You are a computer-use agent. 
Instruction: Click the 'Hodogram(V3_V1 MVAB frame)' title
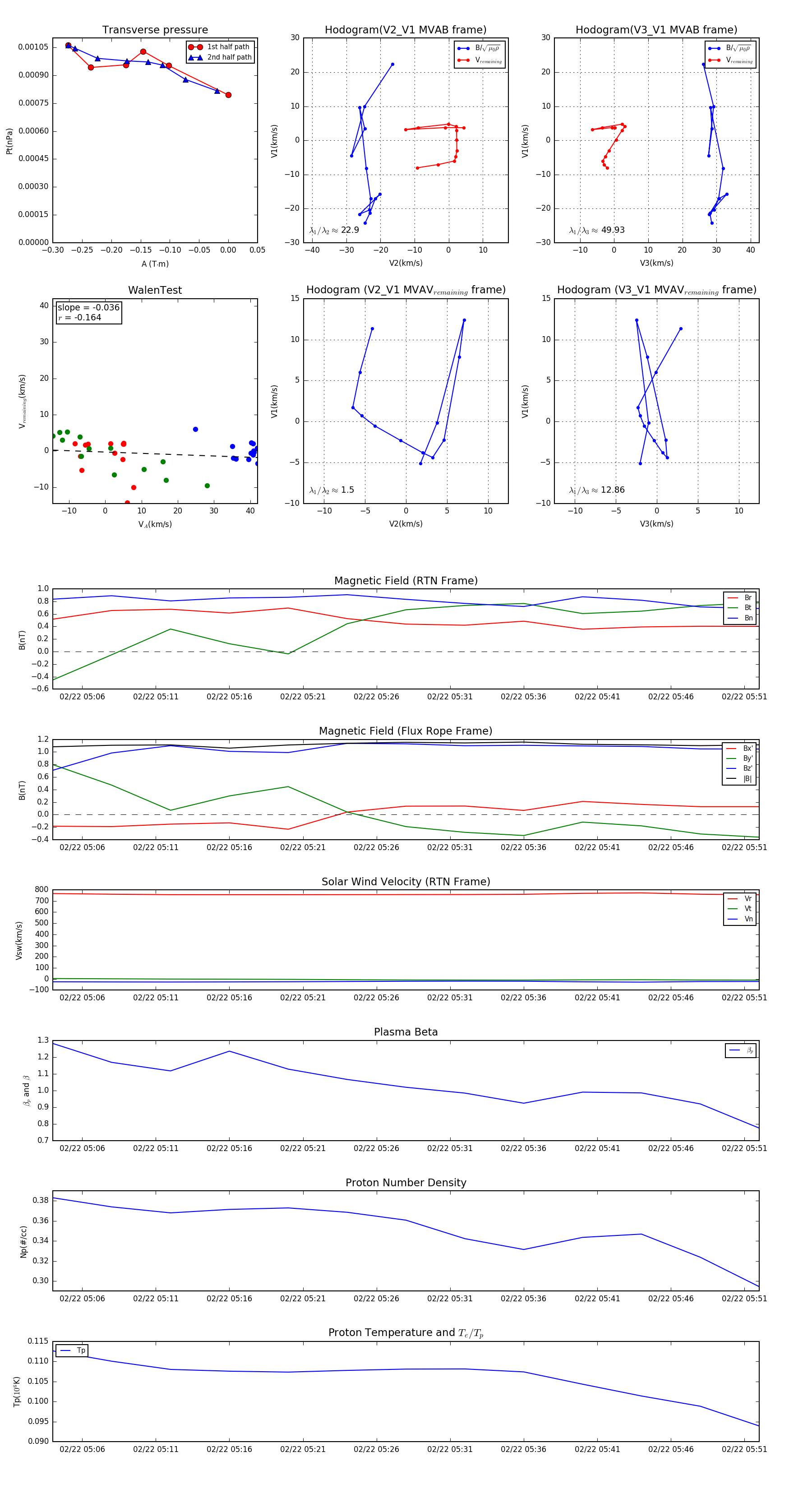[656, 30]
